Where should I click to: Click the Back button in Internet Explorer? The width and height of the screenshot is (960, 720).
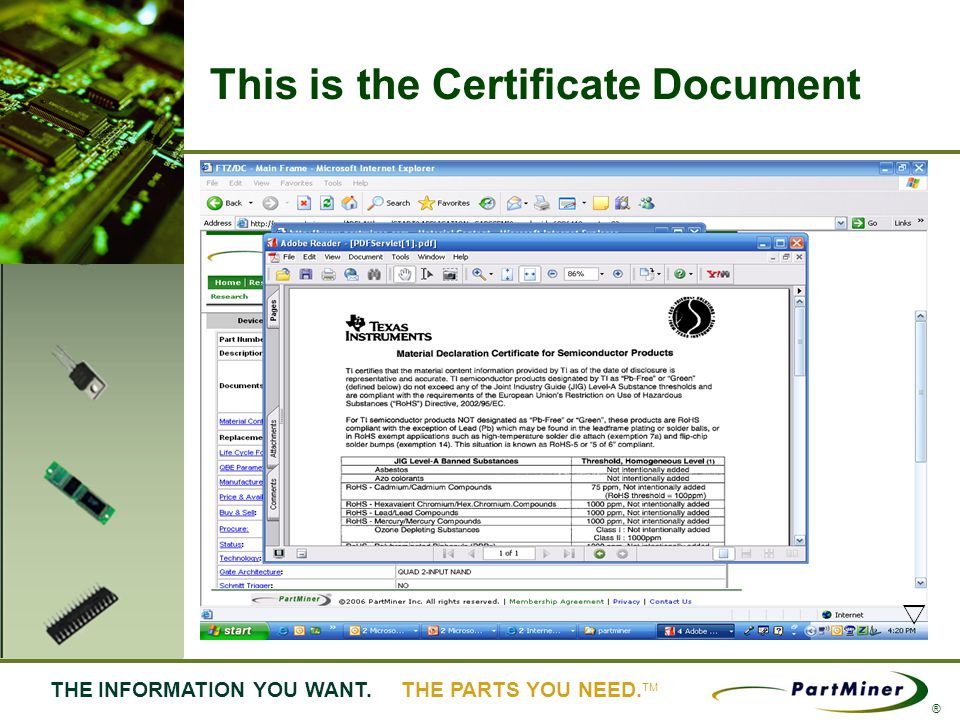click(224, 203)
